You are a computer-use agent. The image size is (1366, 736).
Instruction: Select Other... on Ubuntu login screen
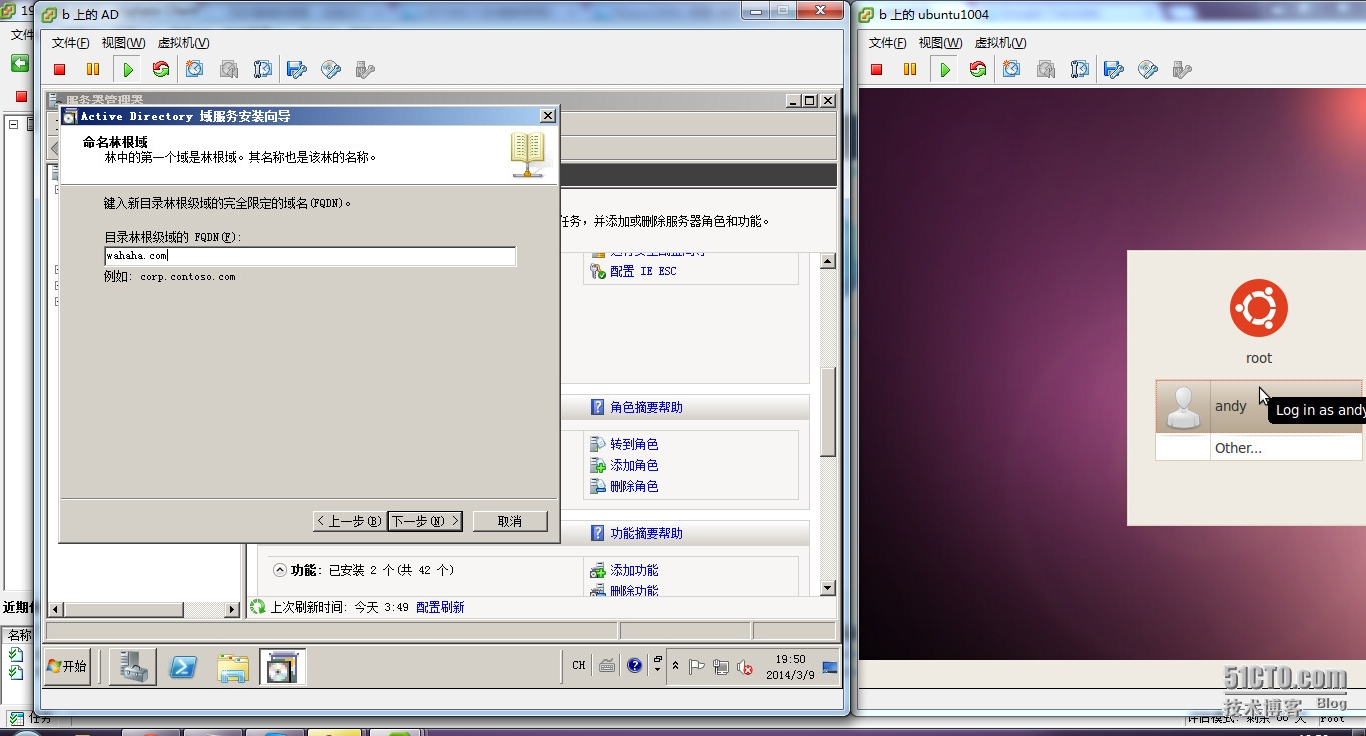pyautogui.click(x=1259, y=448)
